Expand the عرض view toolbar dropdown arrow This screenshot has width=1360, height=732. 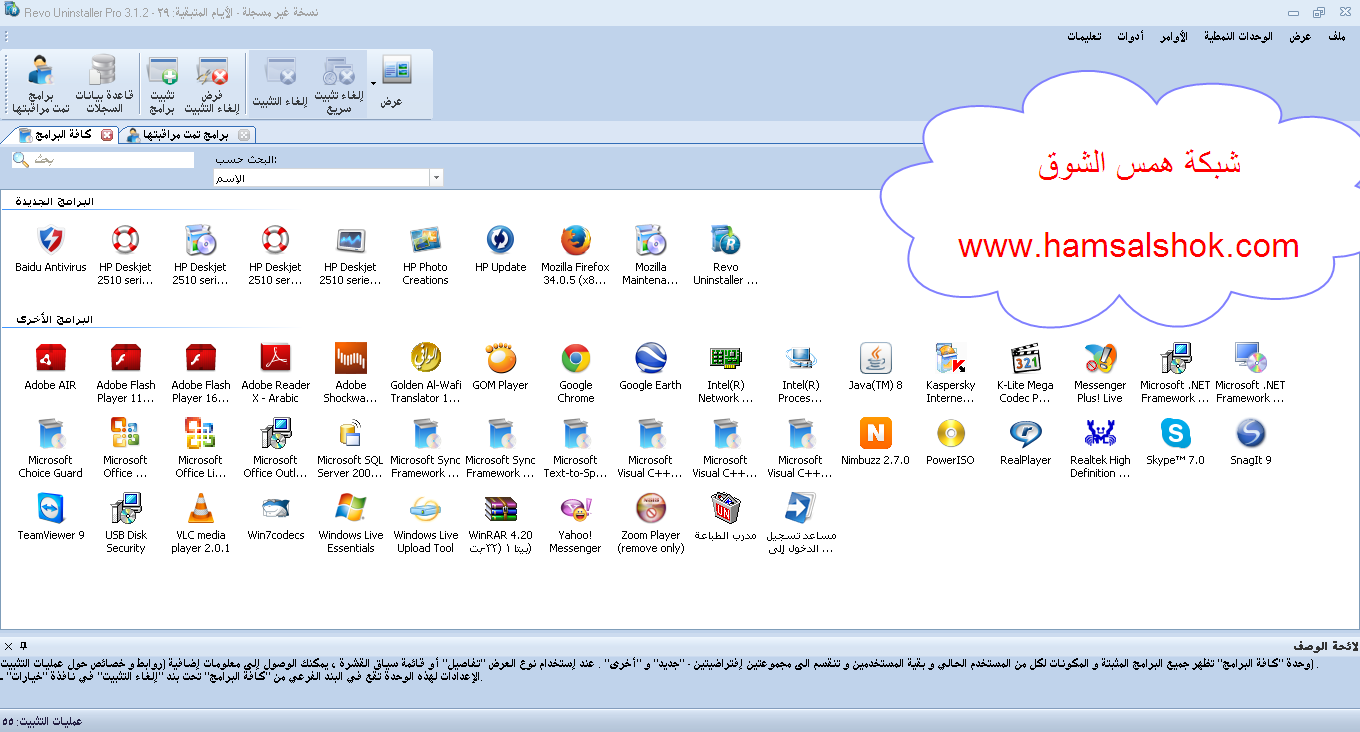[373, 83]
